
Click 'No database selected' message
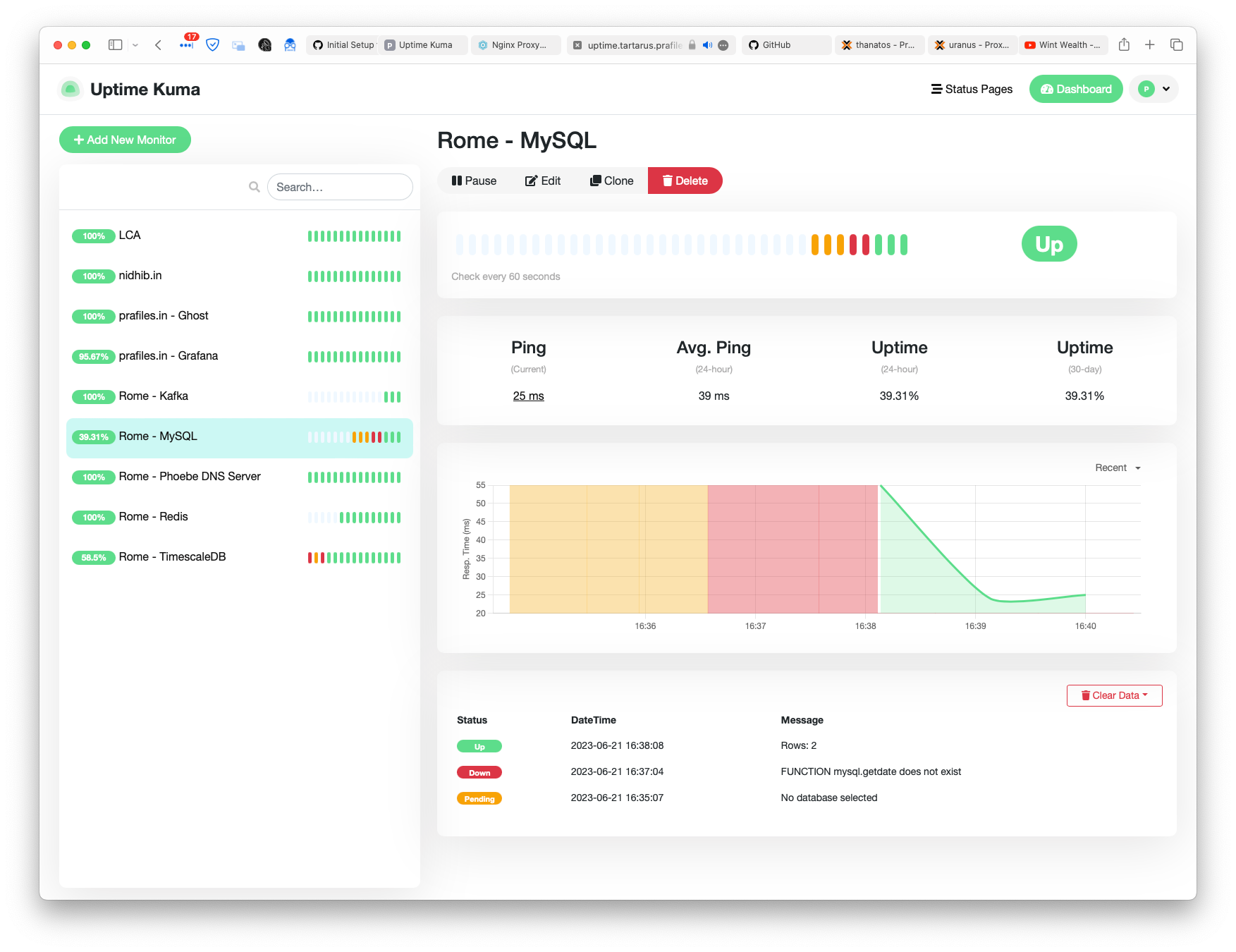pyautogui.click(x=829, y=798)
